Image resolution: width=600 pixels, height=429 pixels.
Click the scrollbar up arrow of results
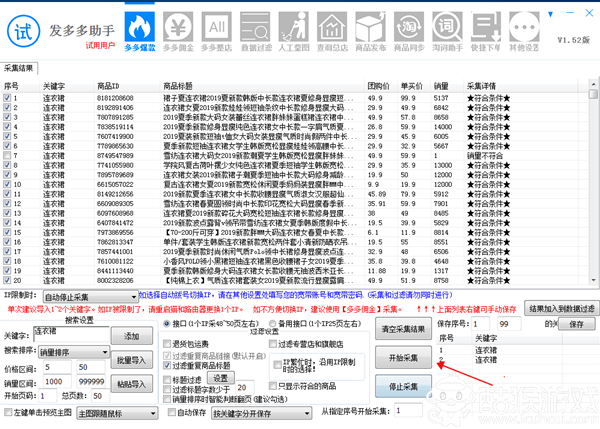[593, 84]
